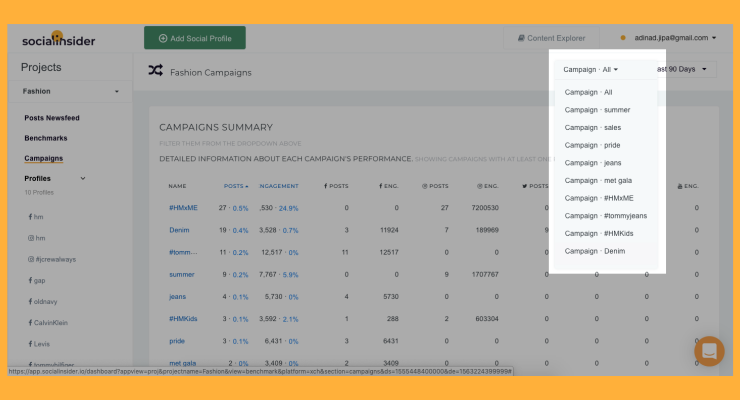Click 1707767 engagement value in summer row
740x400 pixels.
click(x=485, y=275)
